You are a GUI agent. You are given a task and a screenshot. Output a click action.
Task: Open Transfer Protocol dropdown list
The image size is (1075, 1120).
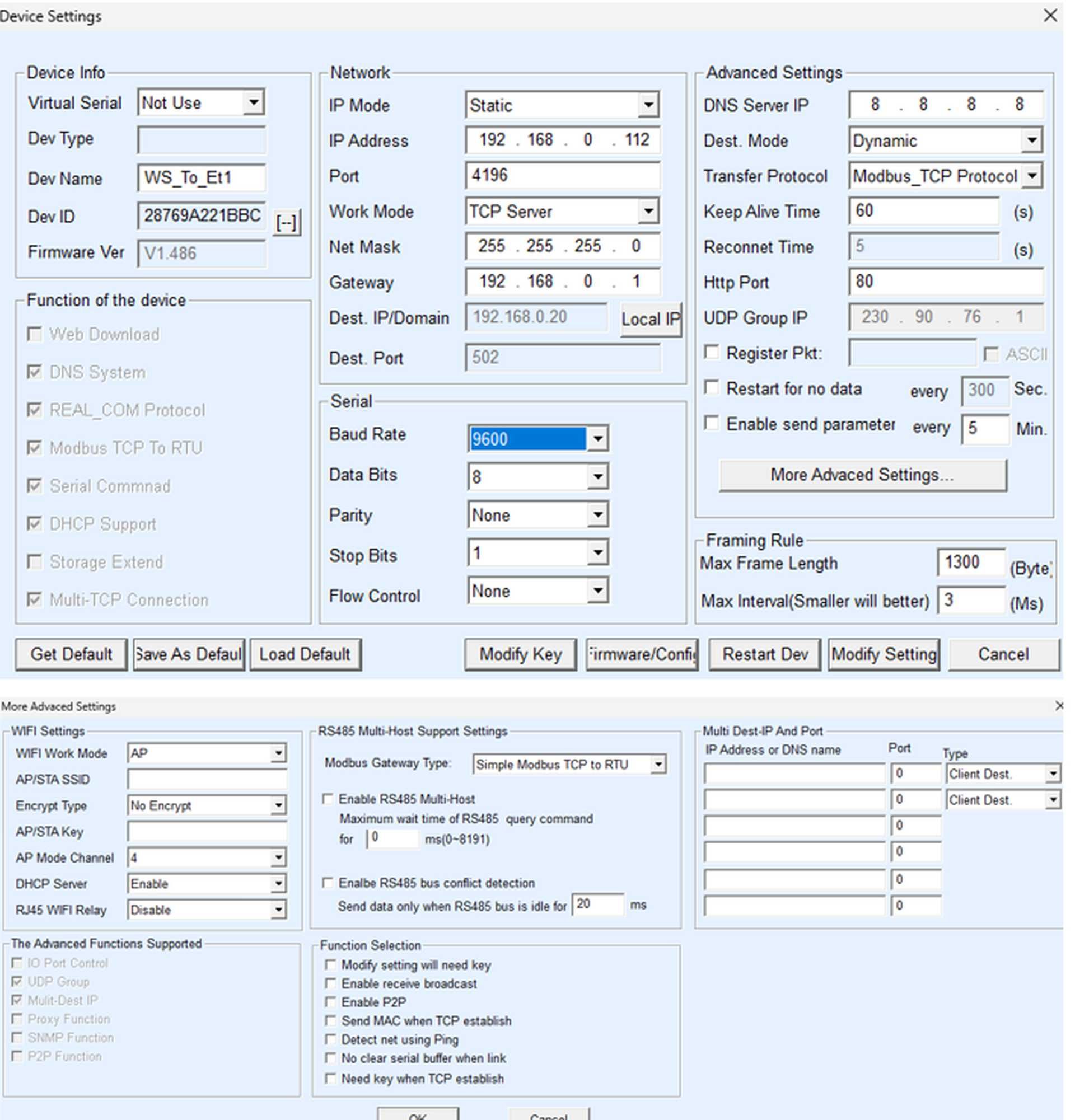tap(1031, 176)
